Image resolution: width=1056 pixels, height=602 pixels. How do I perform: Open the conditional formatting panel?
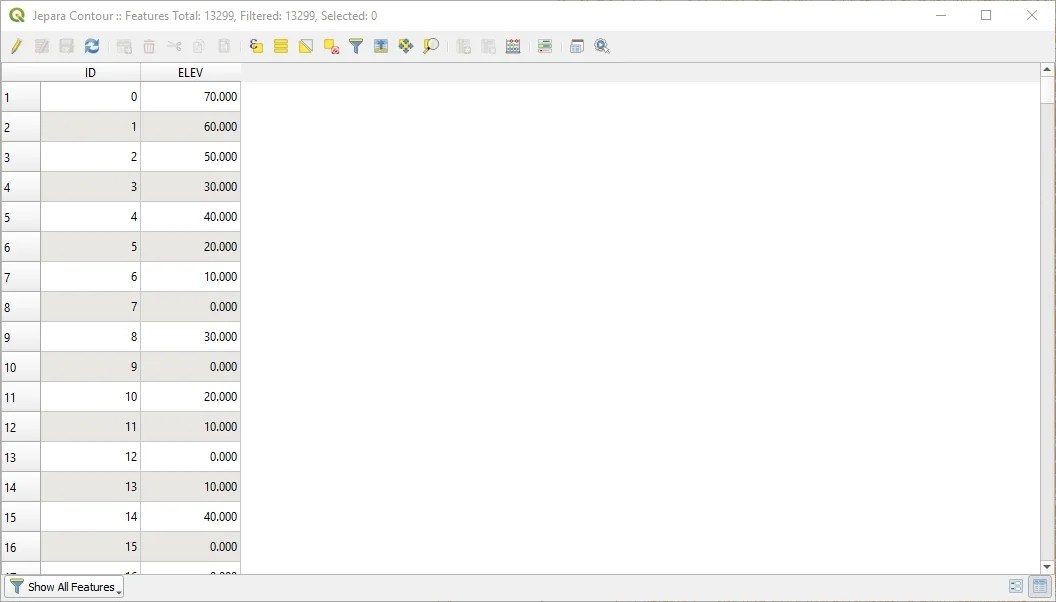(544, 45)
